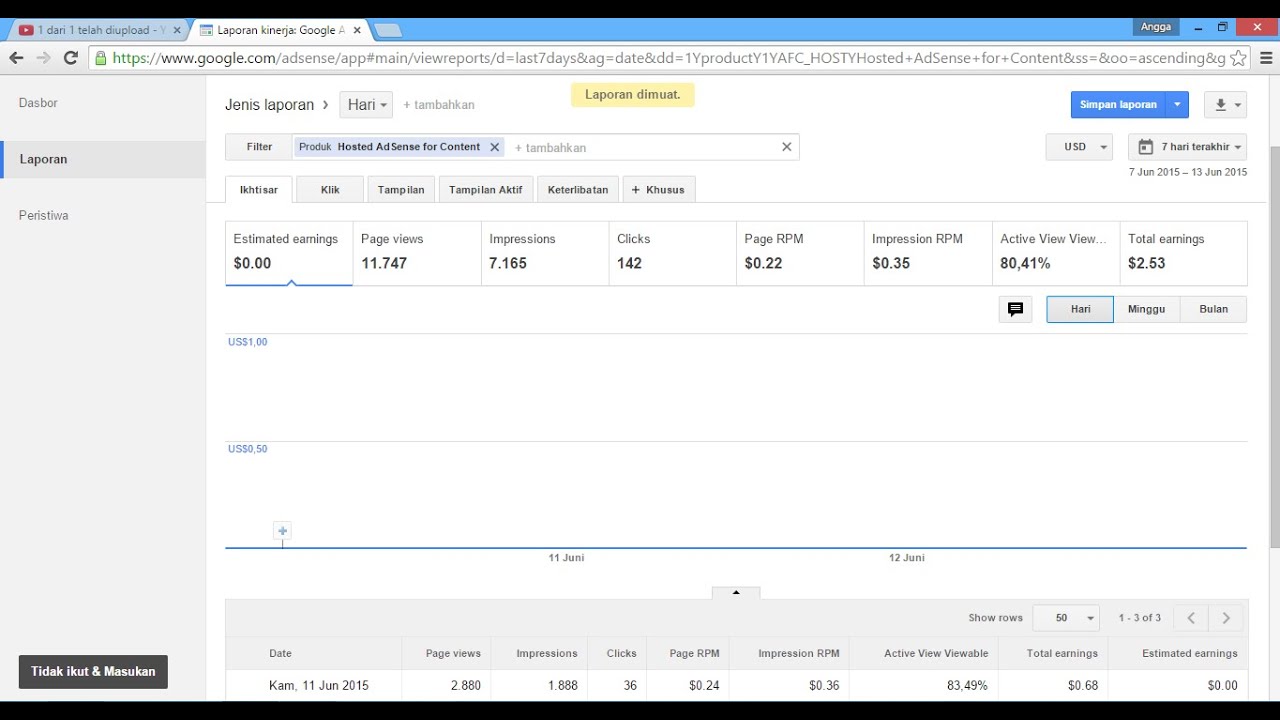Click Simpan laporan button
Viewport: 1280px width, 720px height.
[x=1118, y=104]
